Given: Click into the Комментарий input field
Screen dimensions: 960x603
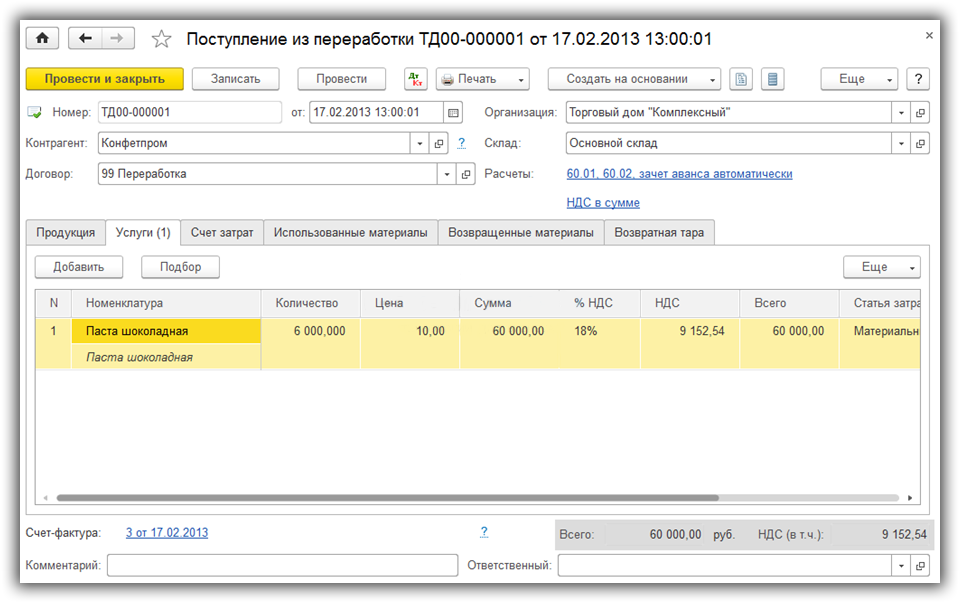Looking at the screenshot, I should (268, 565).
